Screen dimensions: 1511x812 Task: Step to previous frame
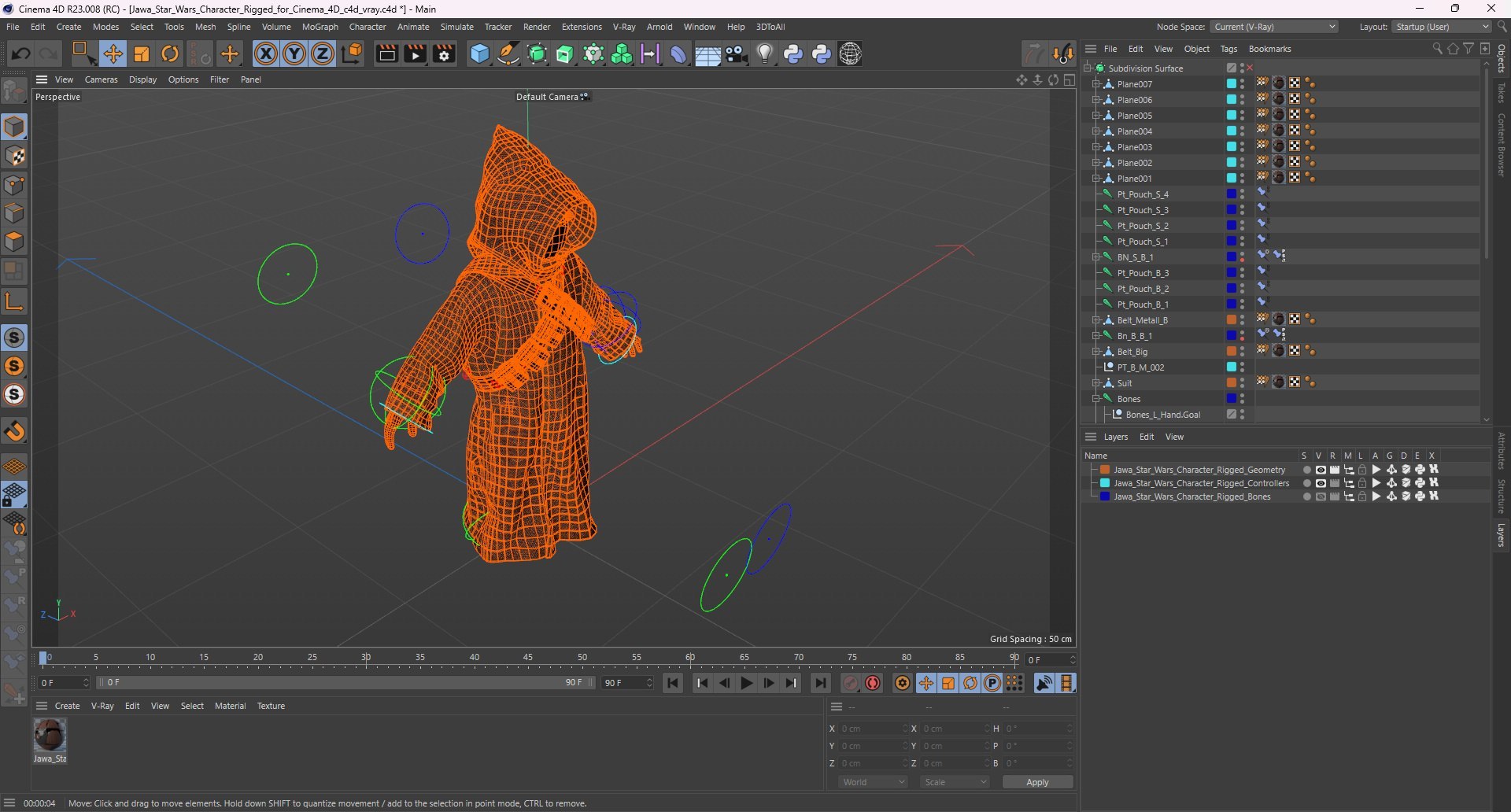tap(725, 683)
